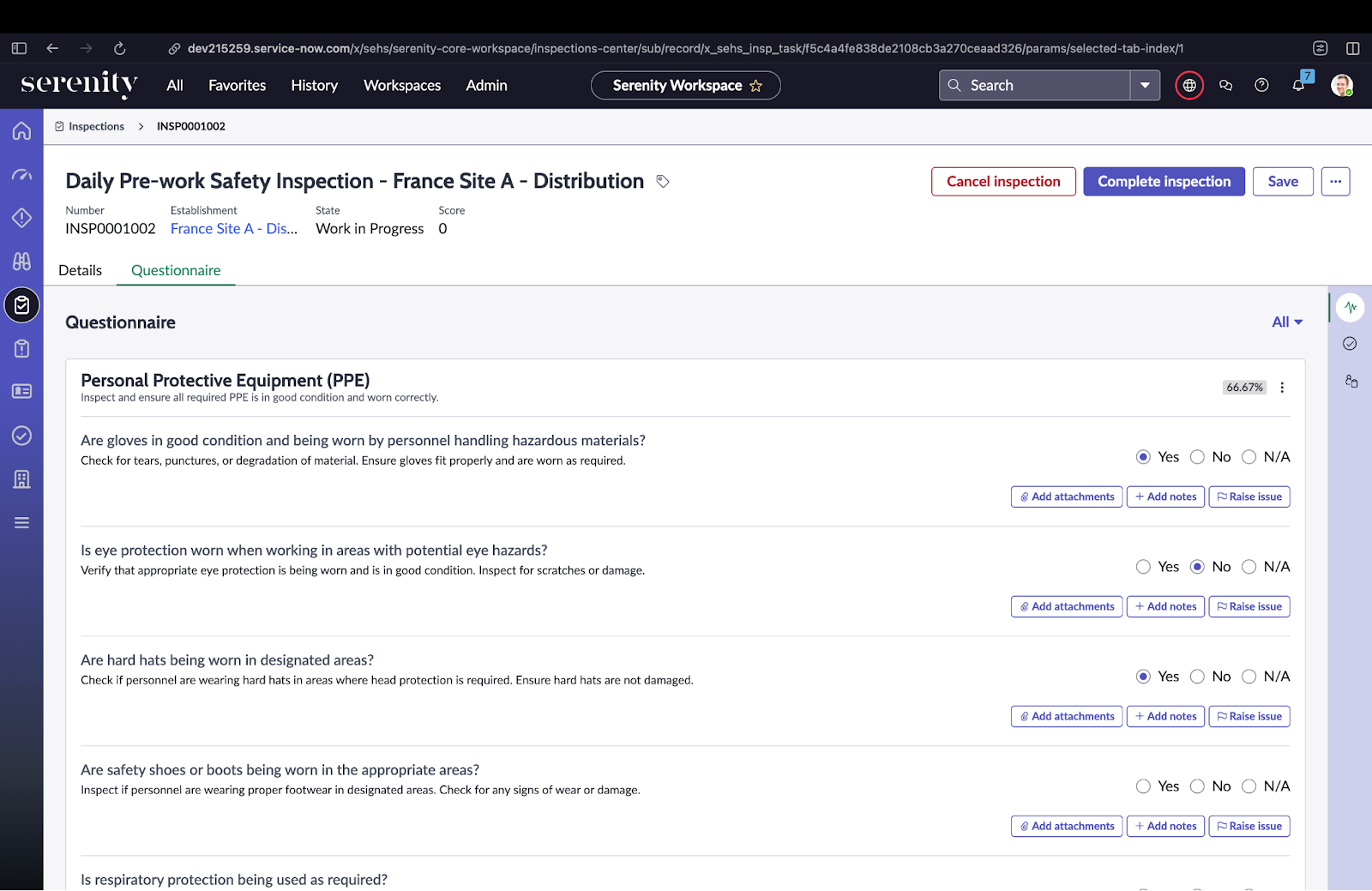
Task: Select No for safety shoes question
Action: (x=1197, y=786)
